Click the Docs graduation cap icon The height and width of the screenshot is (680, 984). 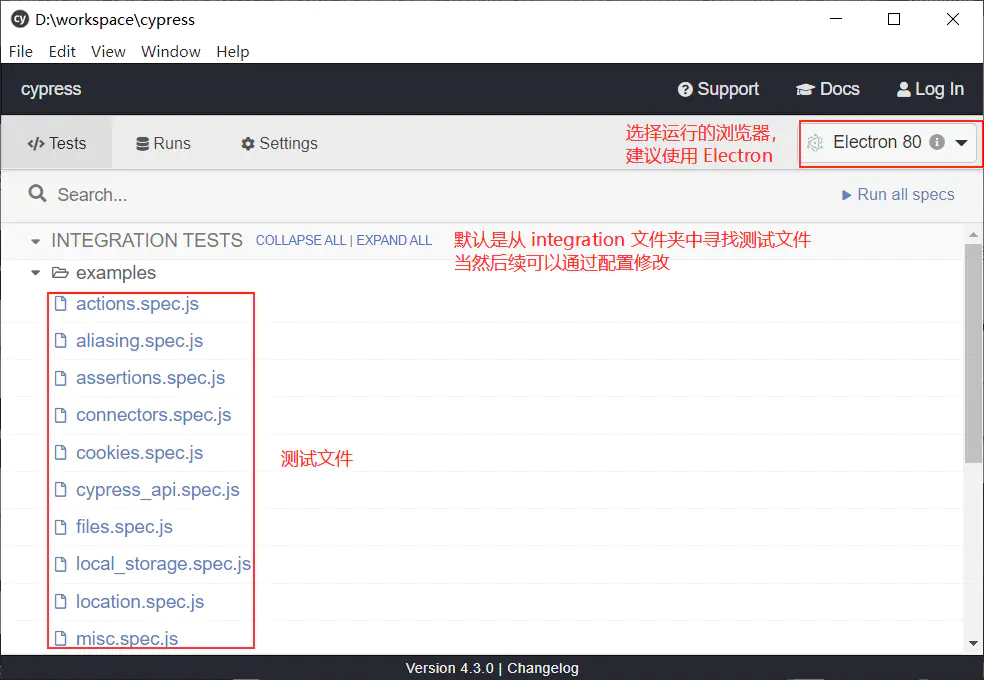pos(805,90)
